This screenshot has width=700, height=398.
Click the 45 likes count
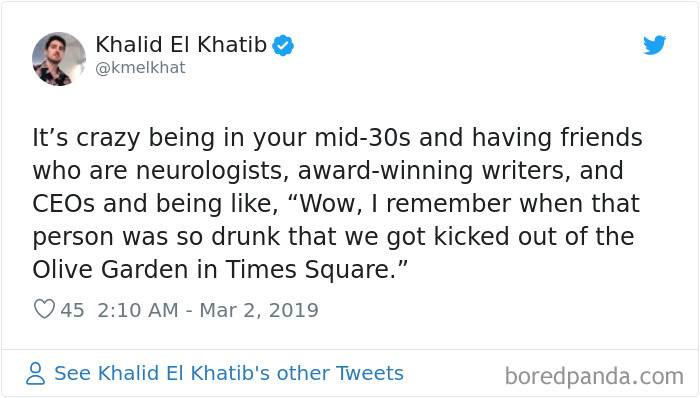coord(72,310)
